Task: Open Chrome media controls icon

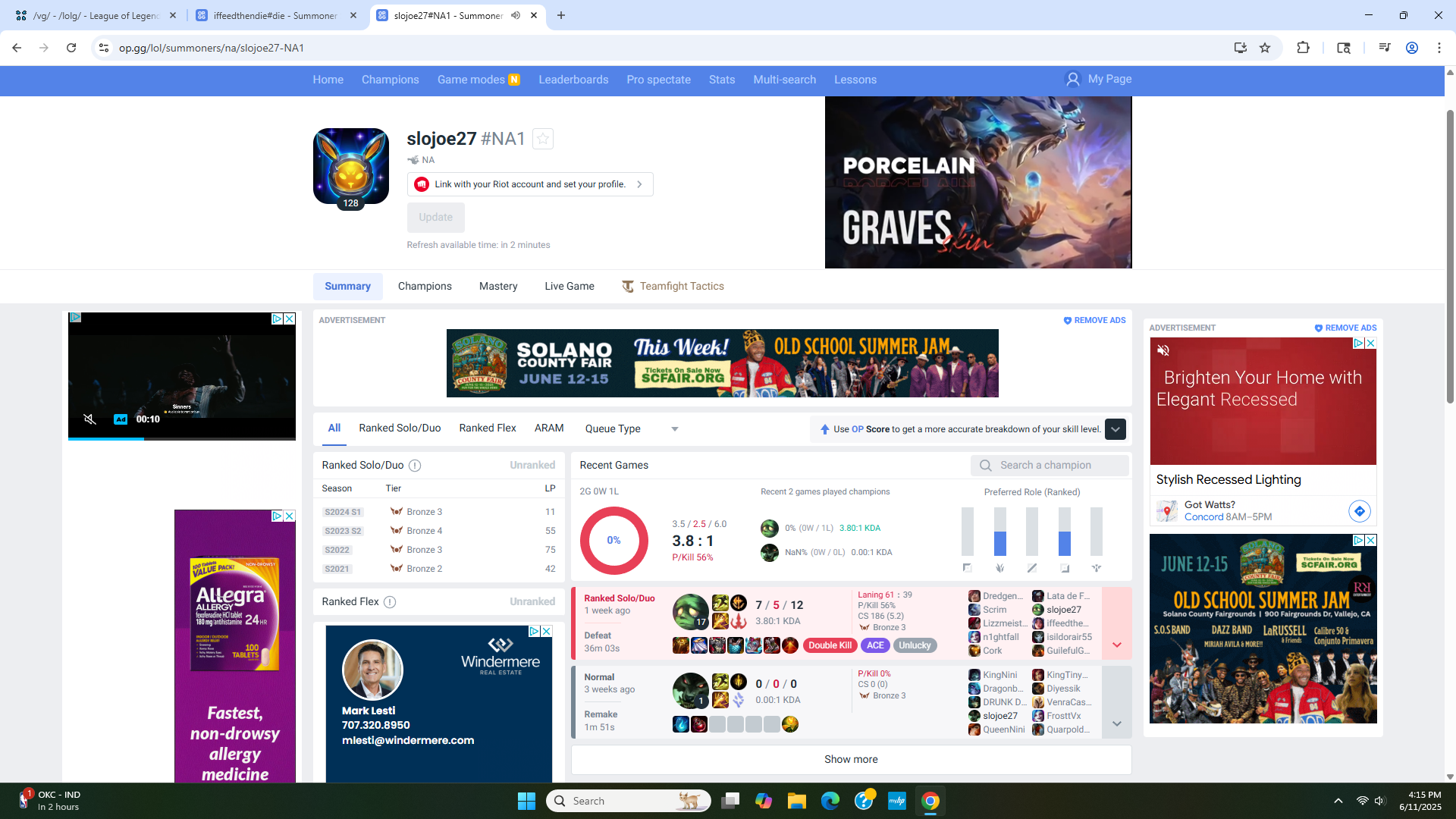Action: (x=1385, y=48)
